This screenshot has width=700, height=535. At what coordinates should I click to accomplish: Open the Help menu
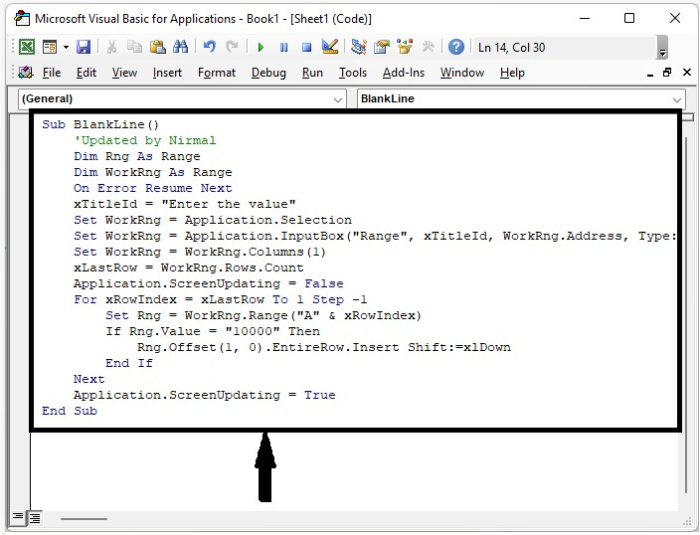512,72
